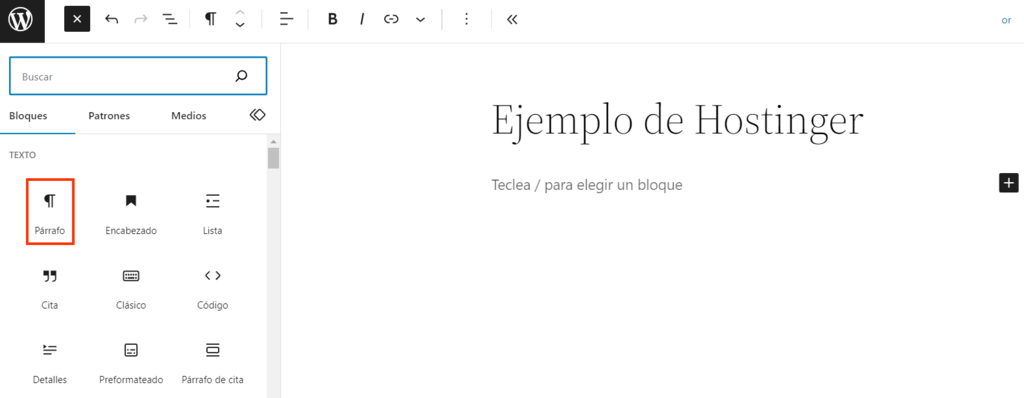Image resolution: width=1024 pixels, height=398 pixels.
Task: Add a block with the plus button
Action: [1008, 182]
